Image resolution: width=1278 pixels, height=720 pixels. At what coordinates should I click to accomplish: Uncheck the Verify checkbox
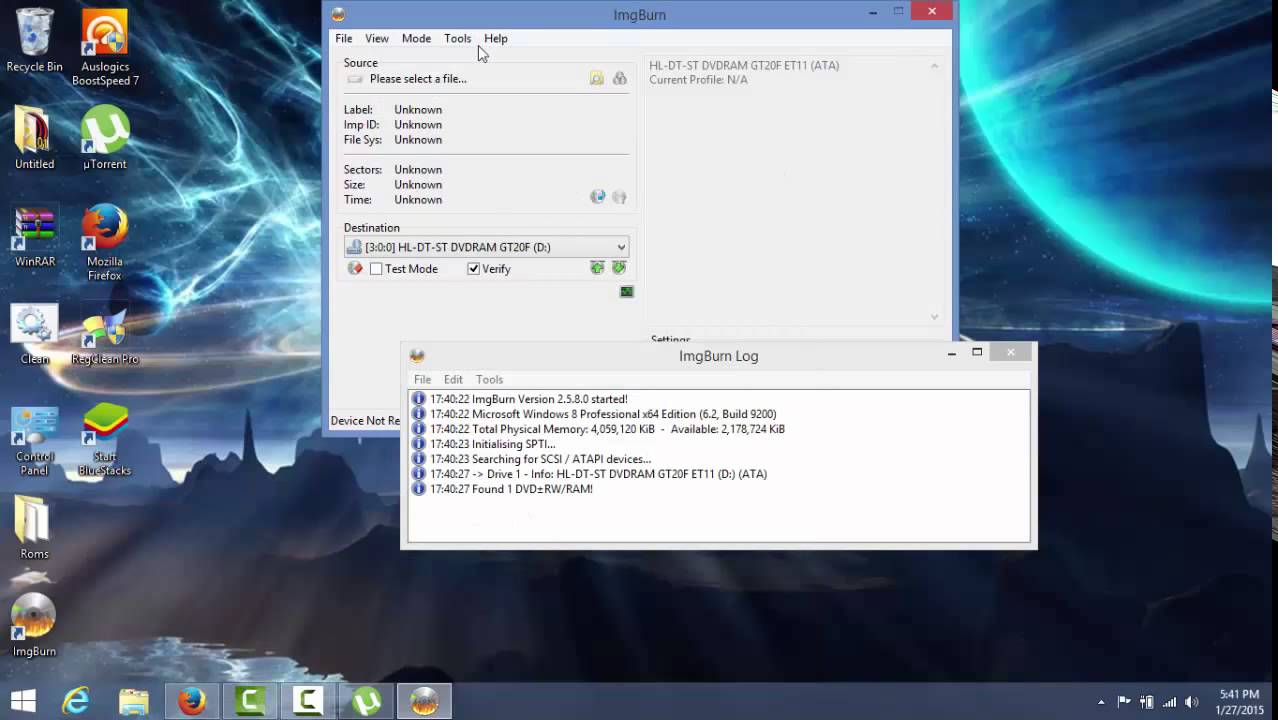coord(474,269)
